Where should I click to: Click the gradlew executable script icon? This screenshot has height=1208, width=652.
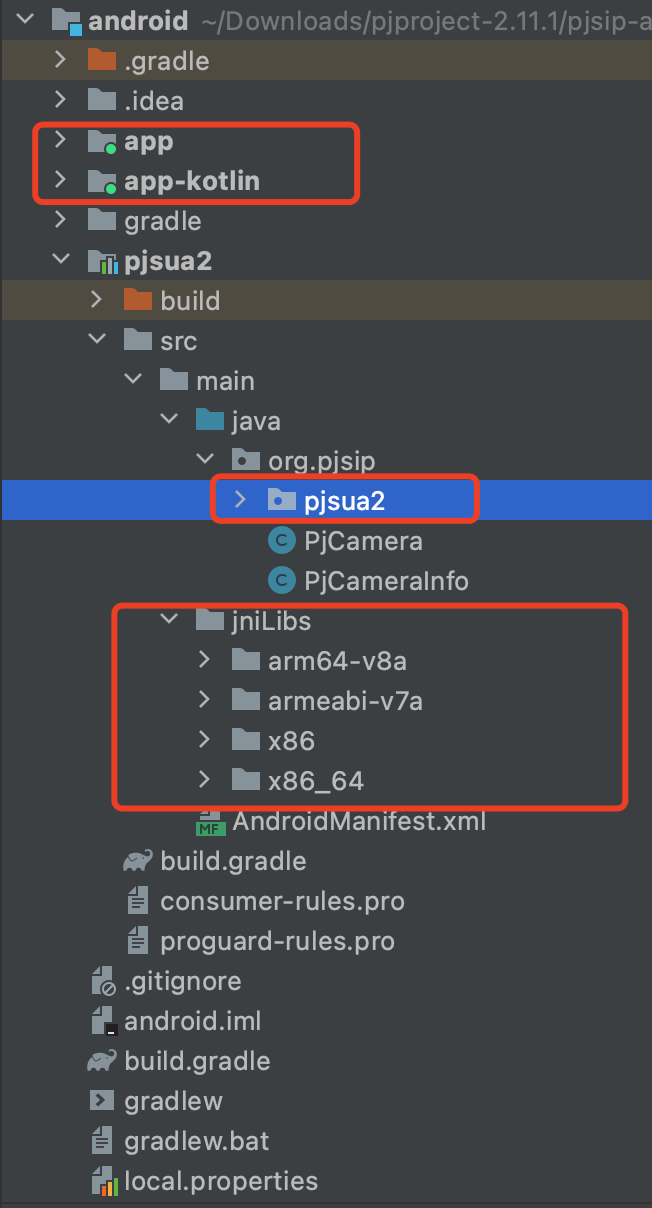[101, 1100]
